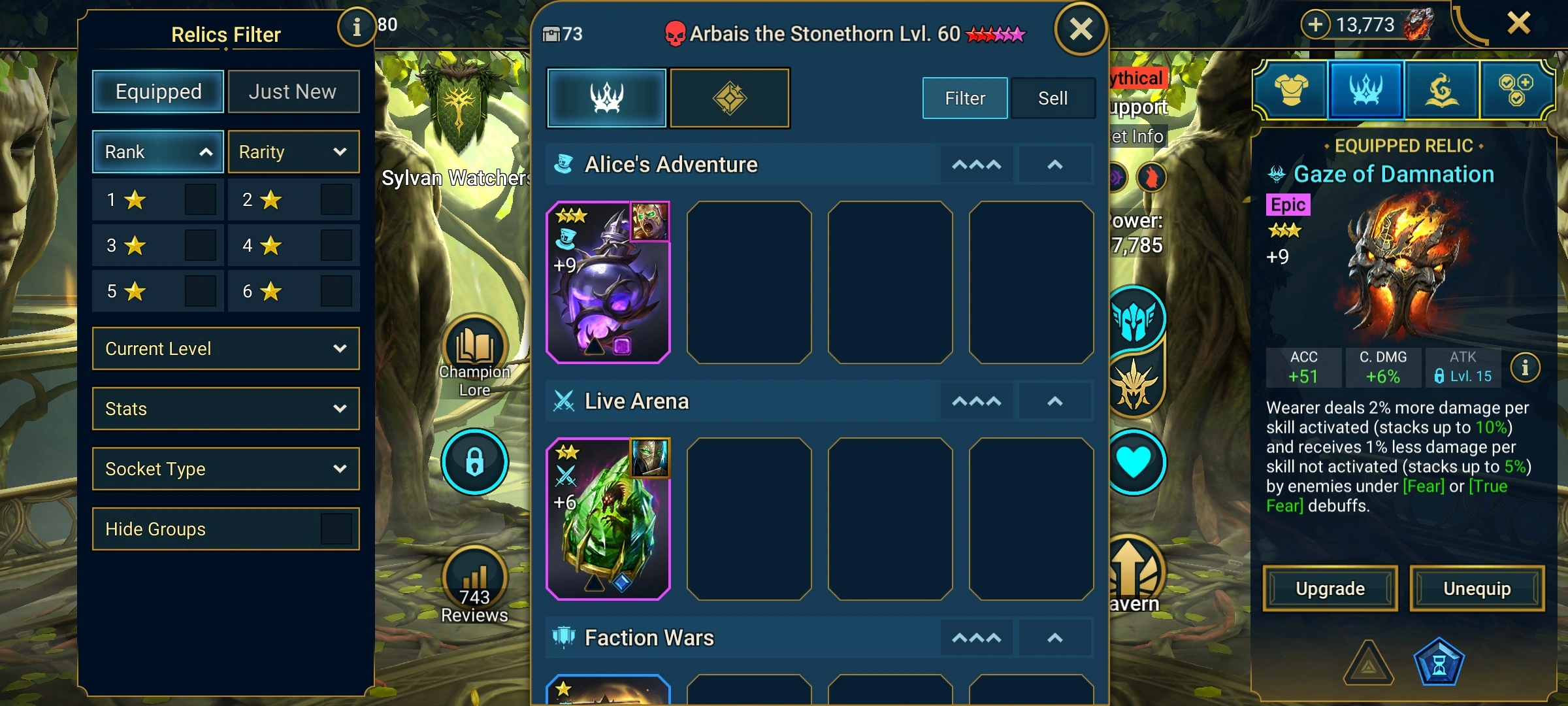
Task: Switch to the Equipped filter tab
Action: (x=158, y=92)
